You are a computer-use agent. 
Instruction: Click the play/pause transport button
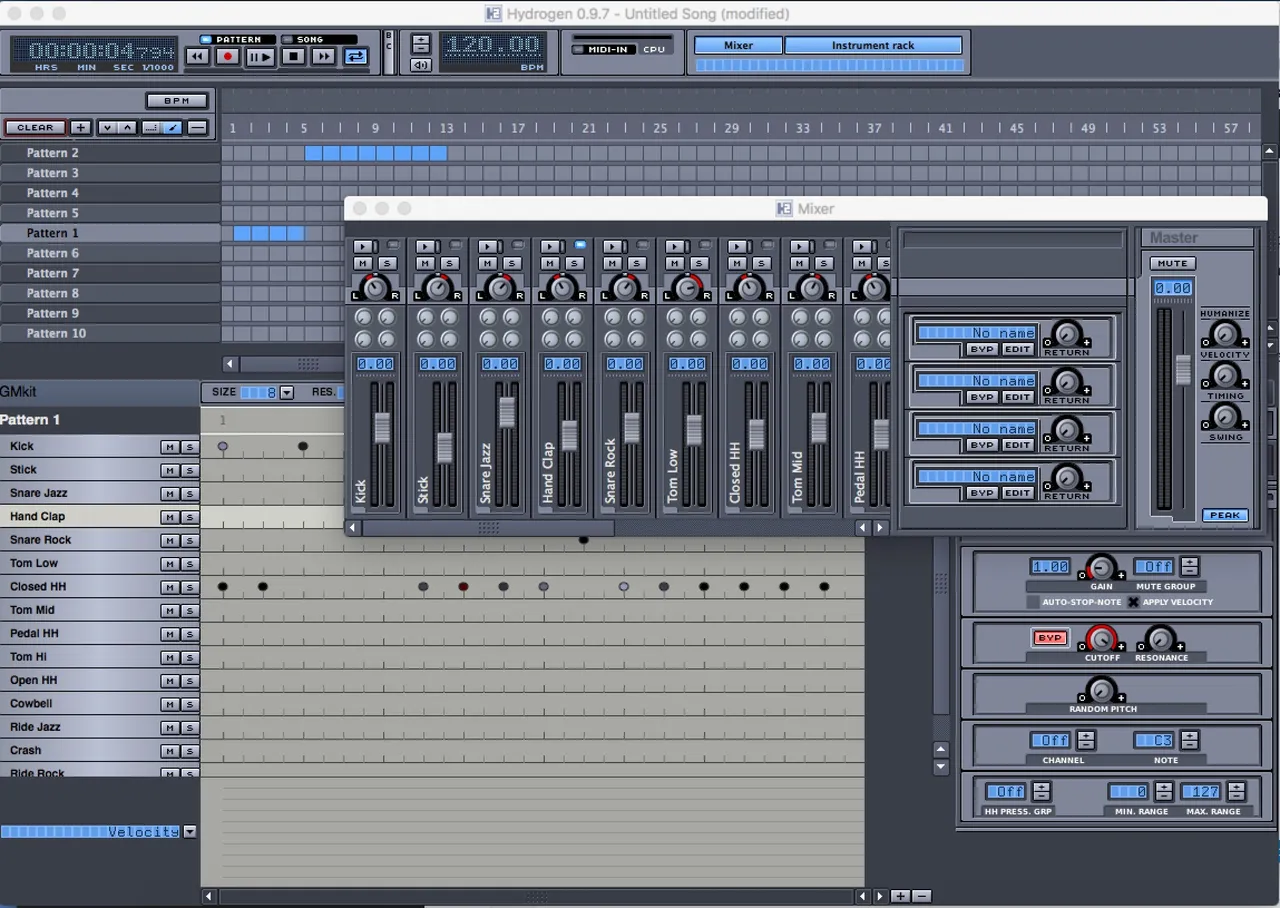coord(260,57)
